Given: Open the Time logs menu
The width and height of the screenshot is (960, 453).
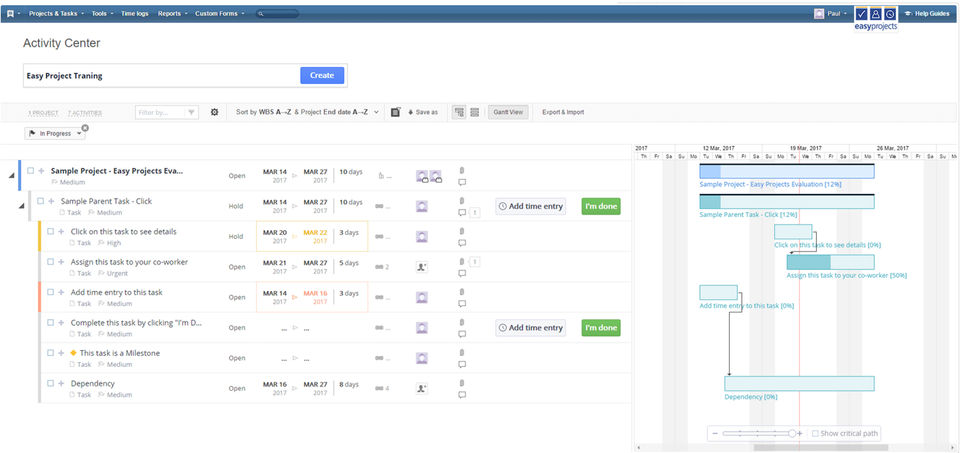Looking at the screenshot, I should pos(135,13).
